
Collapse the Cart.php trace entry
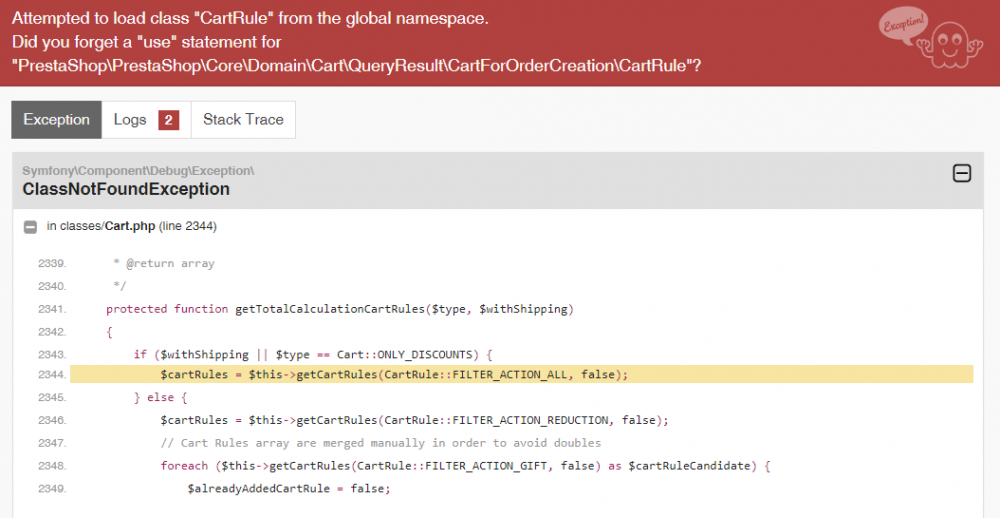[x=31, y=226]
